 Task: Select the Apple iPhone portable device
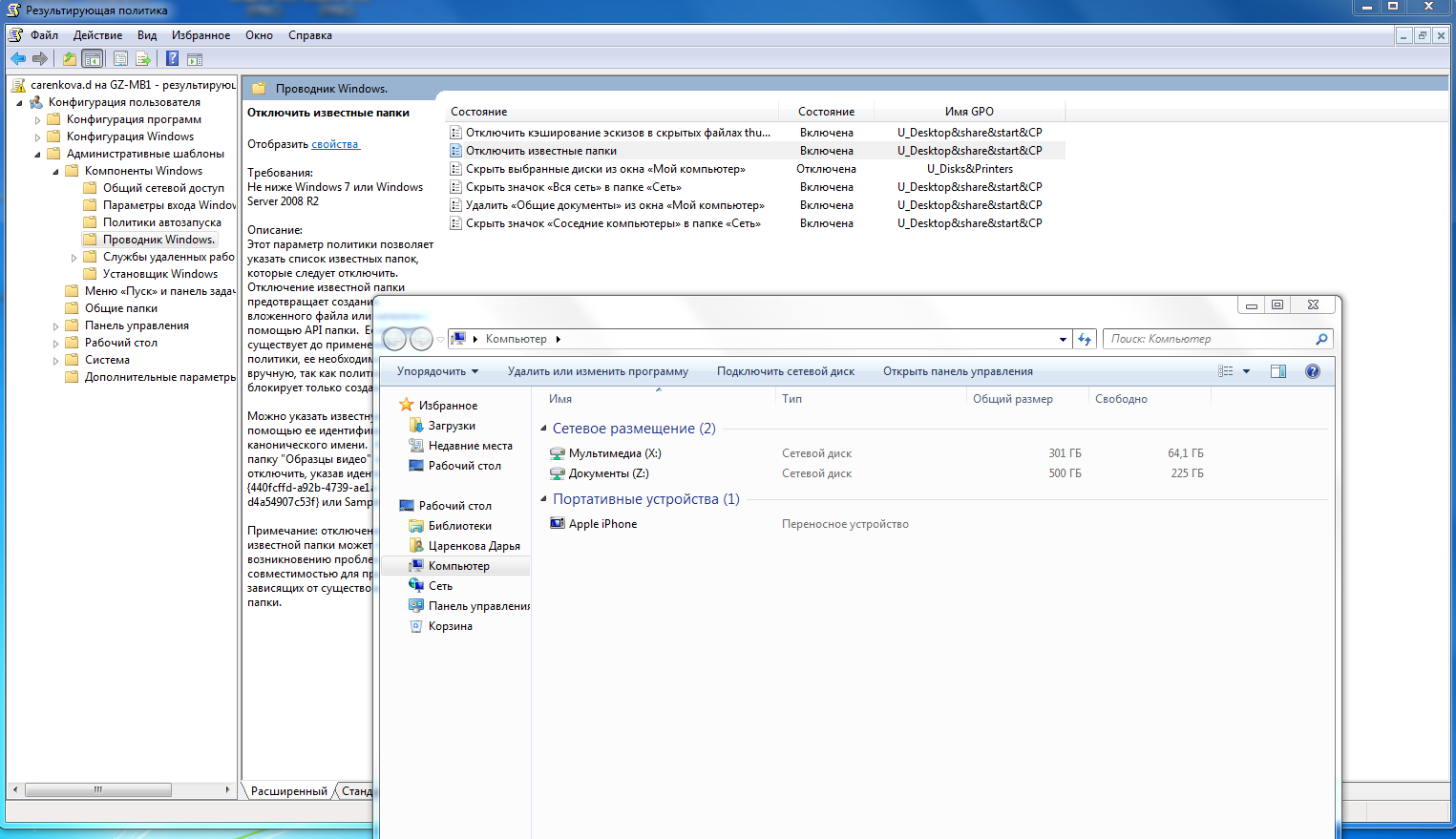click(602, 524)
